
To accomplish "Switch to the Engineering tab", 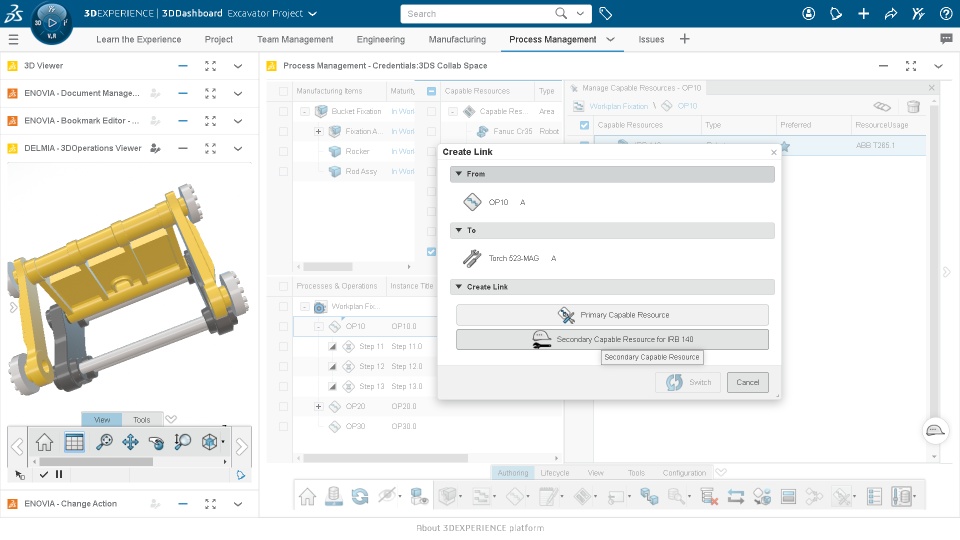I will click(x=381, y=39).
